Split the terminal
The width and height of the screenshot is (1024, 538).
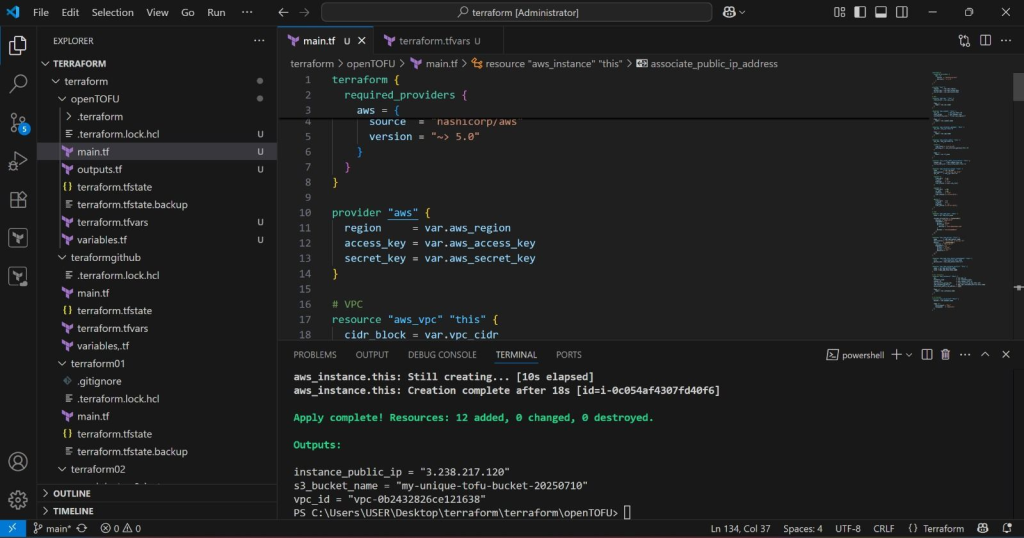[927, 355]
